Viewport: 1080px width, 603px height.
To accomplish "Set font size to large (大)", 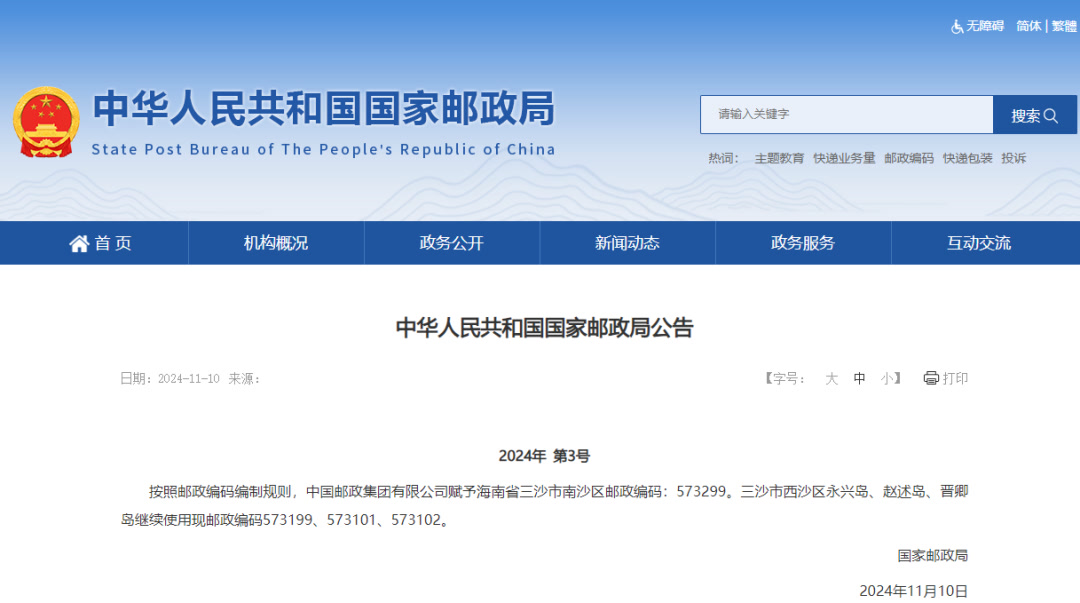I will pyautogui.click(x=831, y=379).
